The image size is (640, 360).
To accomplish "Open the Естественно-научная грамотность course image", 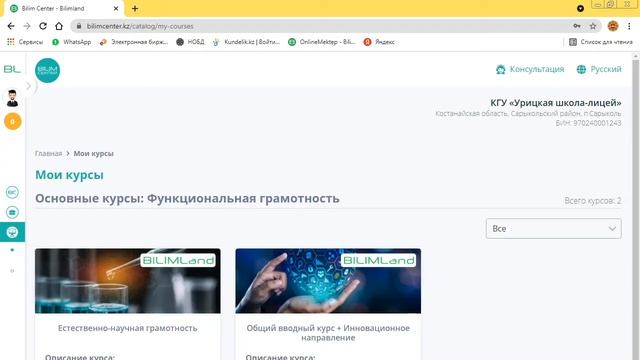I will pyautogui.click(x=128, y=281).
